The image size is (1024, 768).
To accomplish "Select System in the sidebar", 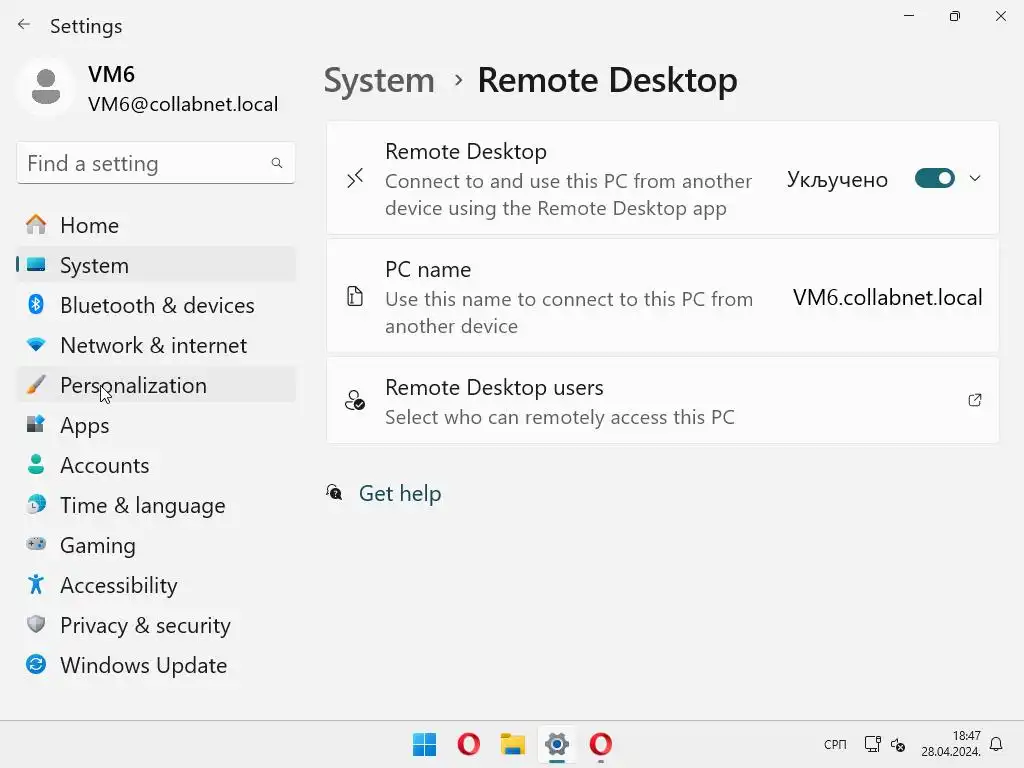I will coord(155,264).
